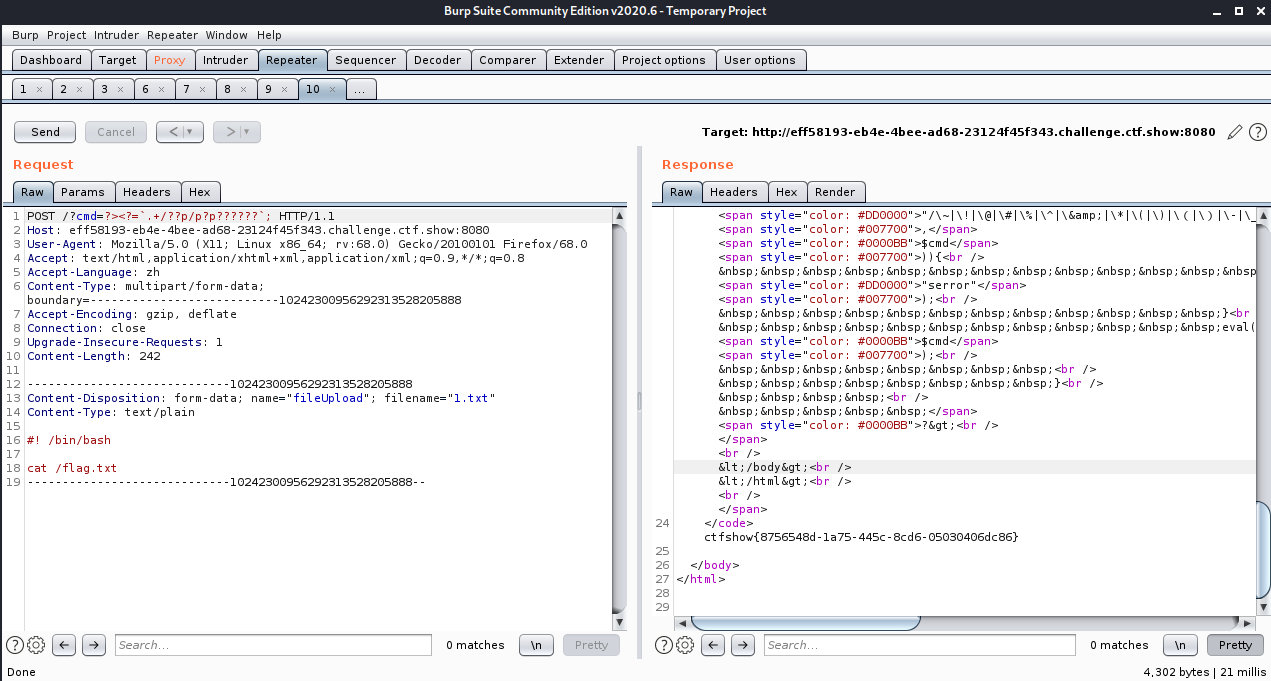
Task: Click the '#! /bin/bash' line
Action: coord(69,440)
